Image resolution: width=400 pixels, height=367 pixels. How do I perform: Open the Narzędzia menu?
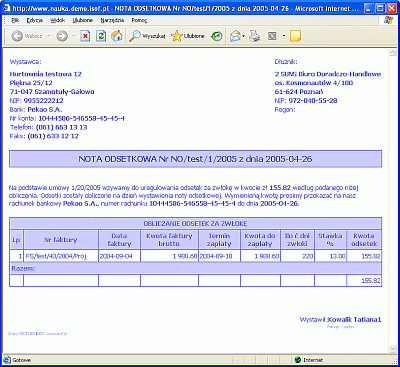pyautogui.click(x=112, y=21)
